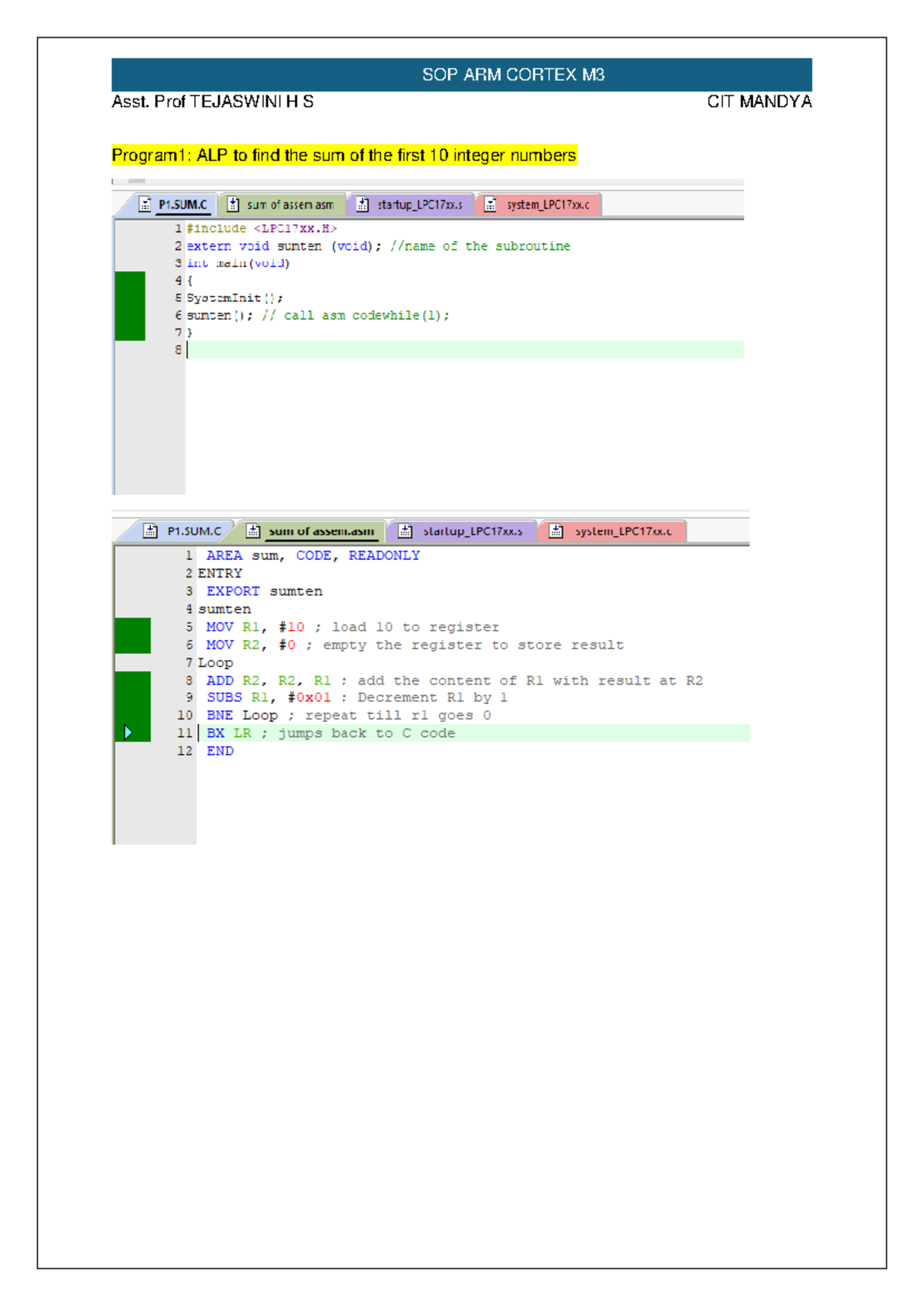
Task: Click file icon on upper P1.SUM.C tab
Action: [145, 205]
